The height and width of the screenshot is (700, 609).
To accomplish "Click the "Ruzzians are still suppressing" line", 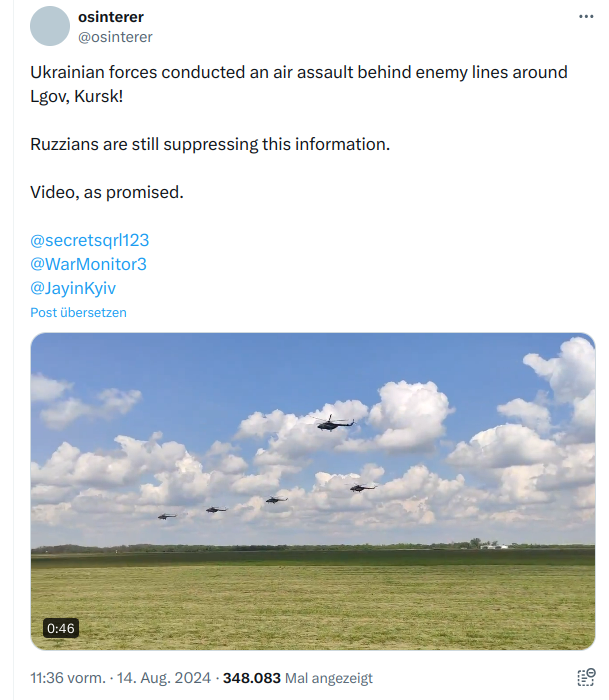I will [209, 144].
